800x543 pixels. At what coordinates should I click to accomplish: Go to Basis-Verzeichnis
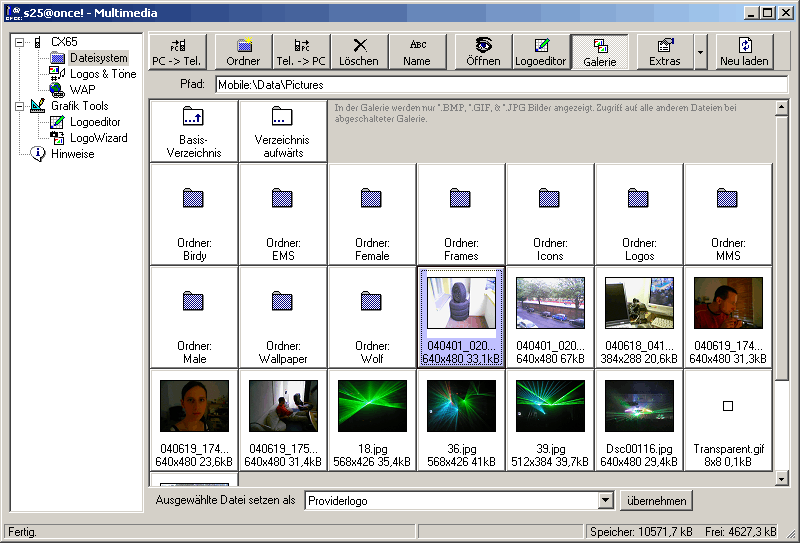tap(194, 131)
